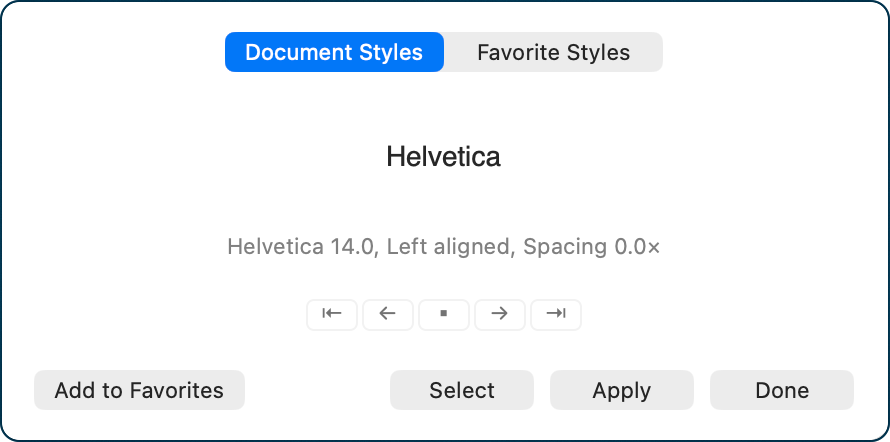Jump to the last style
Viewport: 890px width, 442px height.
[556, 314]
